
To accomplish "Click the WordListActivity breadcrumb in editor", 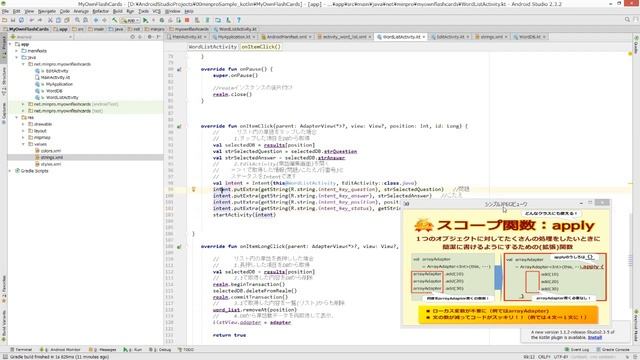I will (x=212, y=47).
